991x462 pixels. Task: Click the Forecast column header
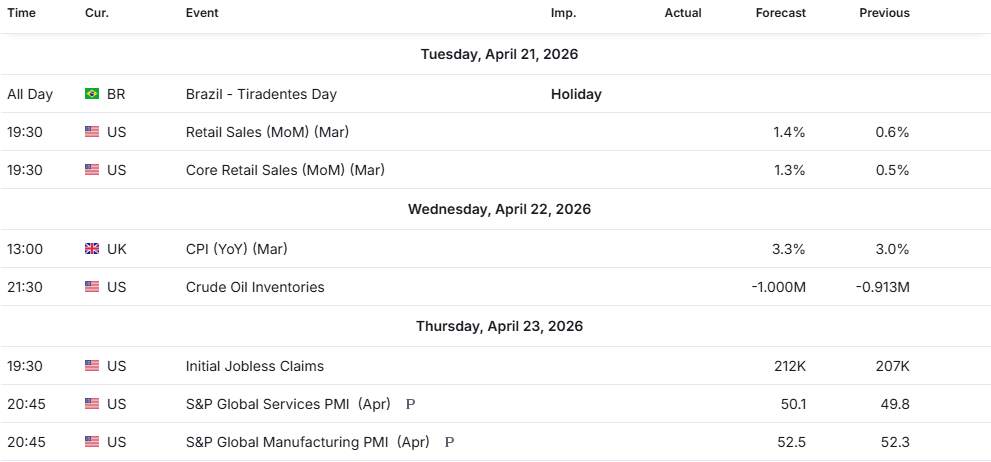781,13
